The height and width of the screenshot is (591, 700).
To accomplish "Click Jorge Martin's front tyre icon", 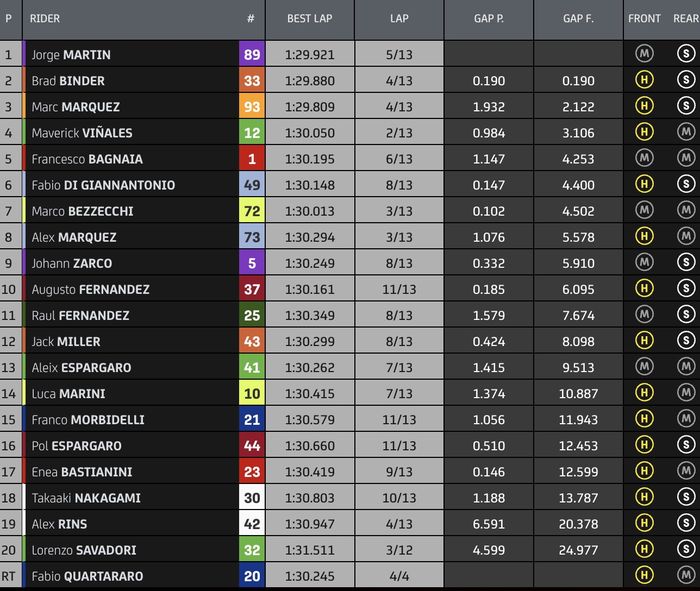I will pyautogui.click(x=644, y=54).
